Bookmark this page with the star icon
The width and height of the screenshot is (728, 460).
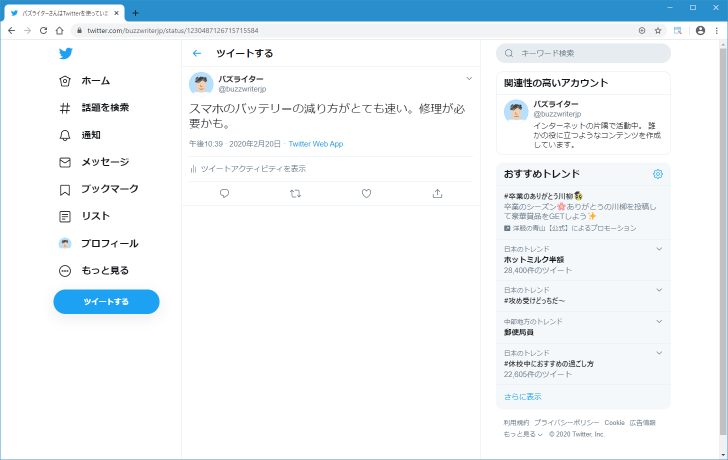[x=658, y=31]
